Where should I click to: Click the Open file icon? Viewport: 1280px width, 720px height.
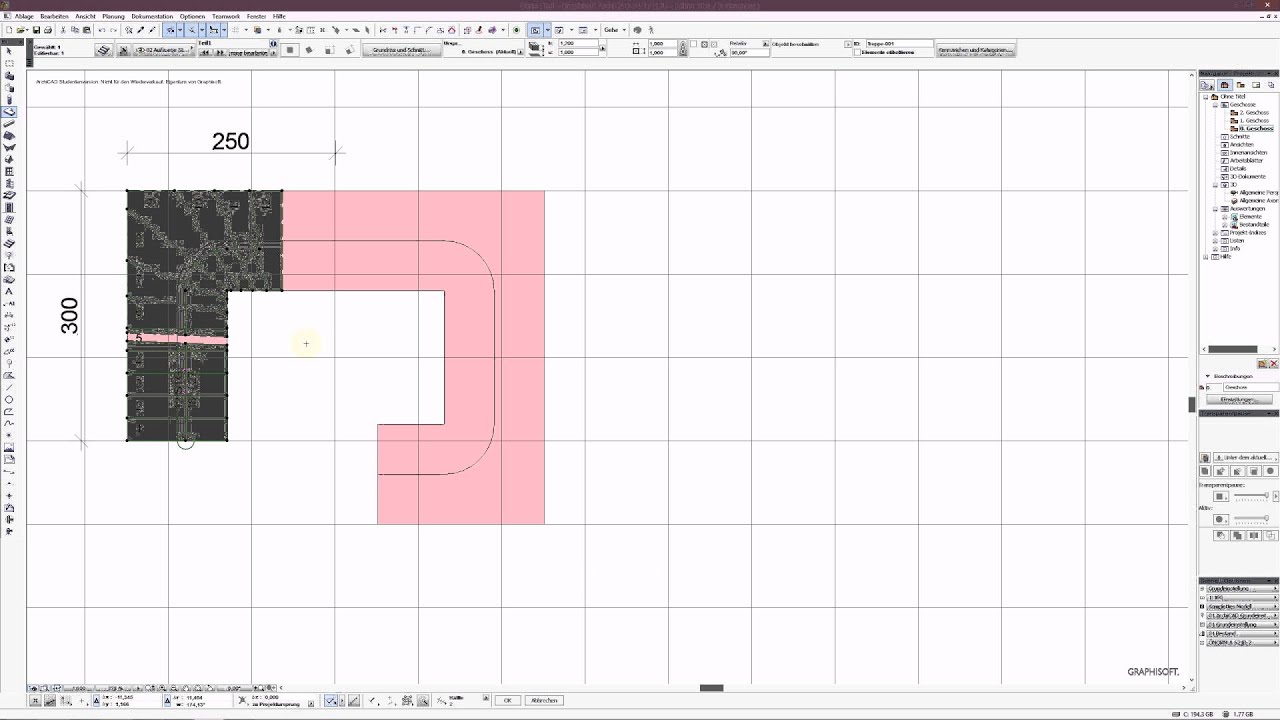[20, 30]
